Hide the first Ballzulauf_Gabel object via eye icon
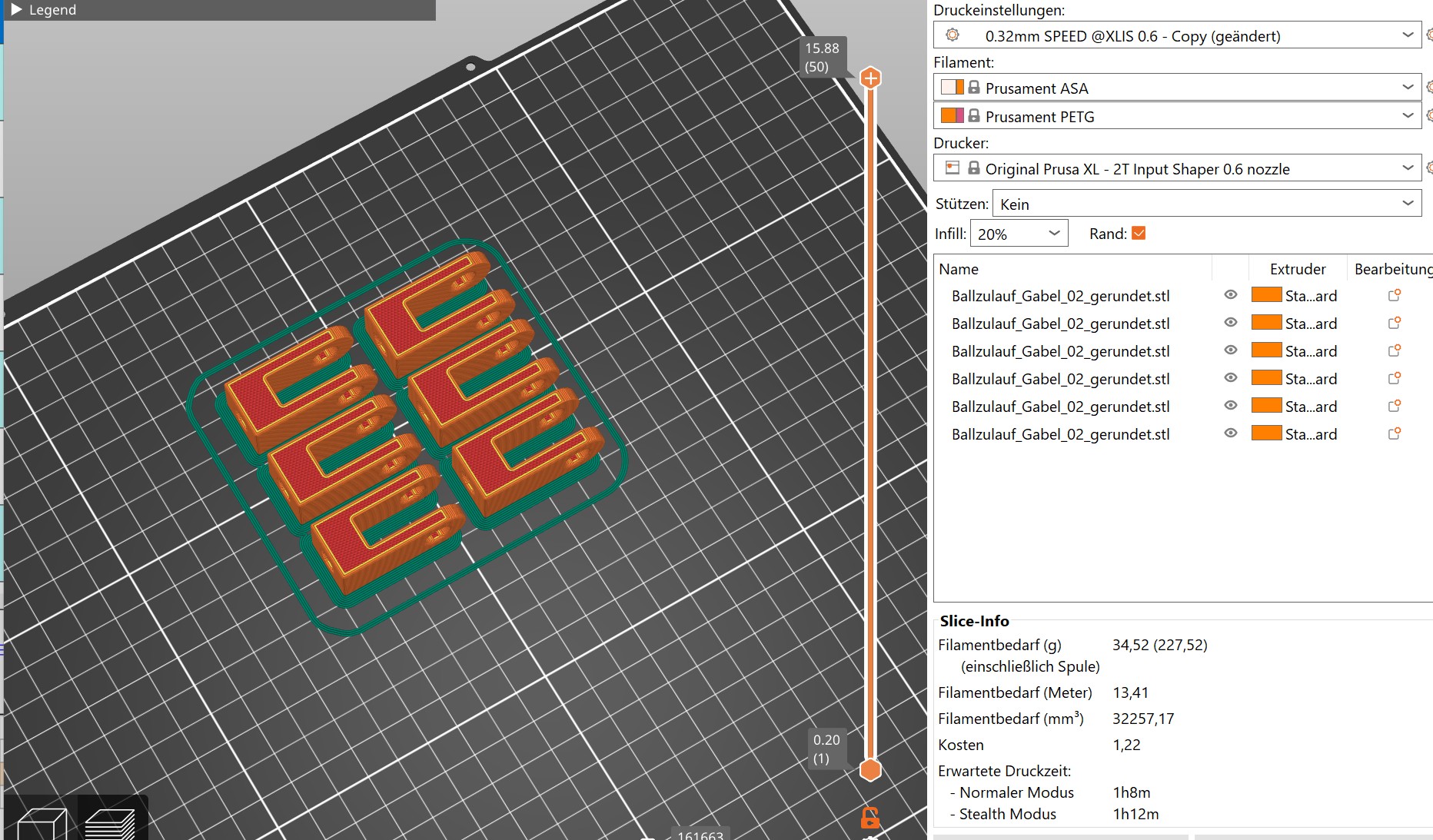The width and height of the screenshot is (1433, 840). [x=1231, y=295]
